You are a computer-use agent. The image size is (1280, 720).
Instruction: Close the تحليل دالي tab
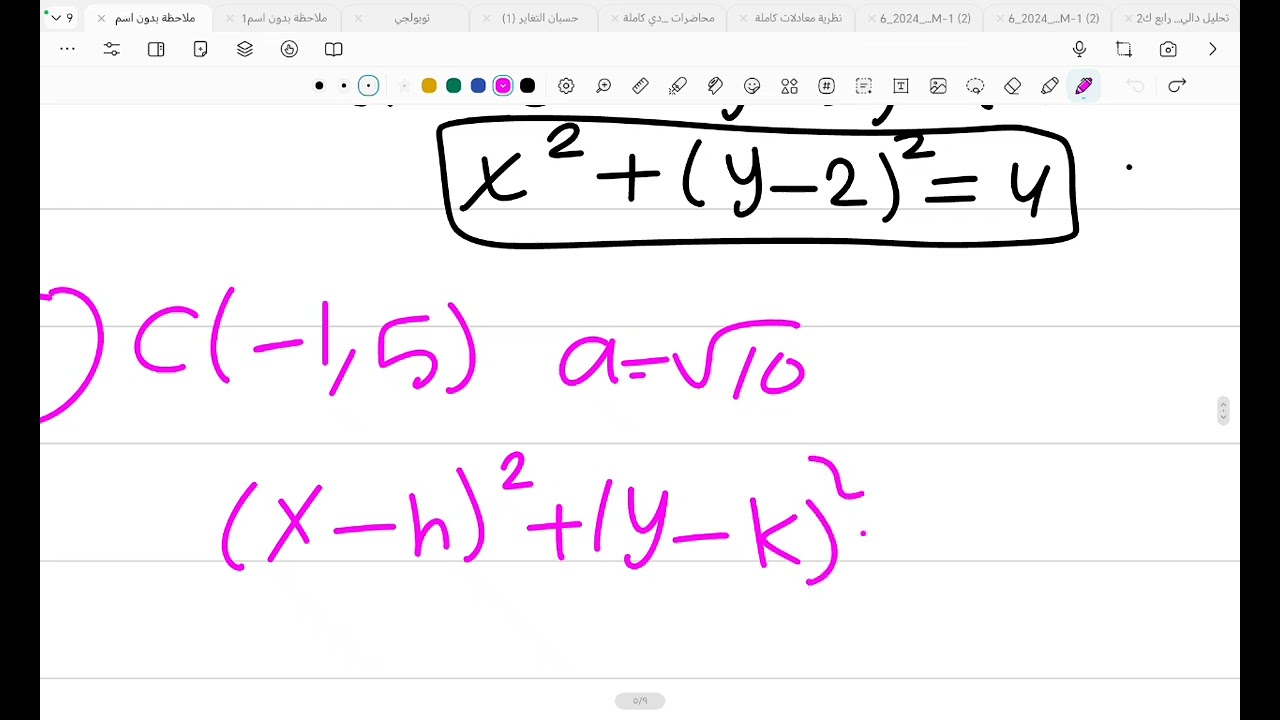(x=1127, y=18)
